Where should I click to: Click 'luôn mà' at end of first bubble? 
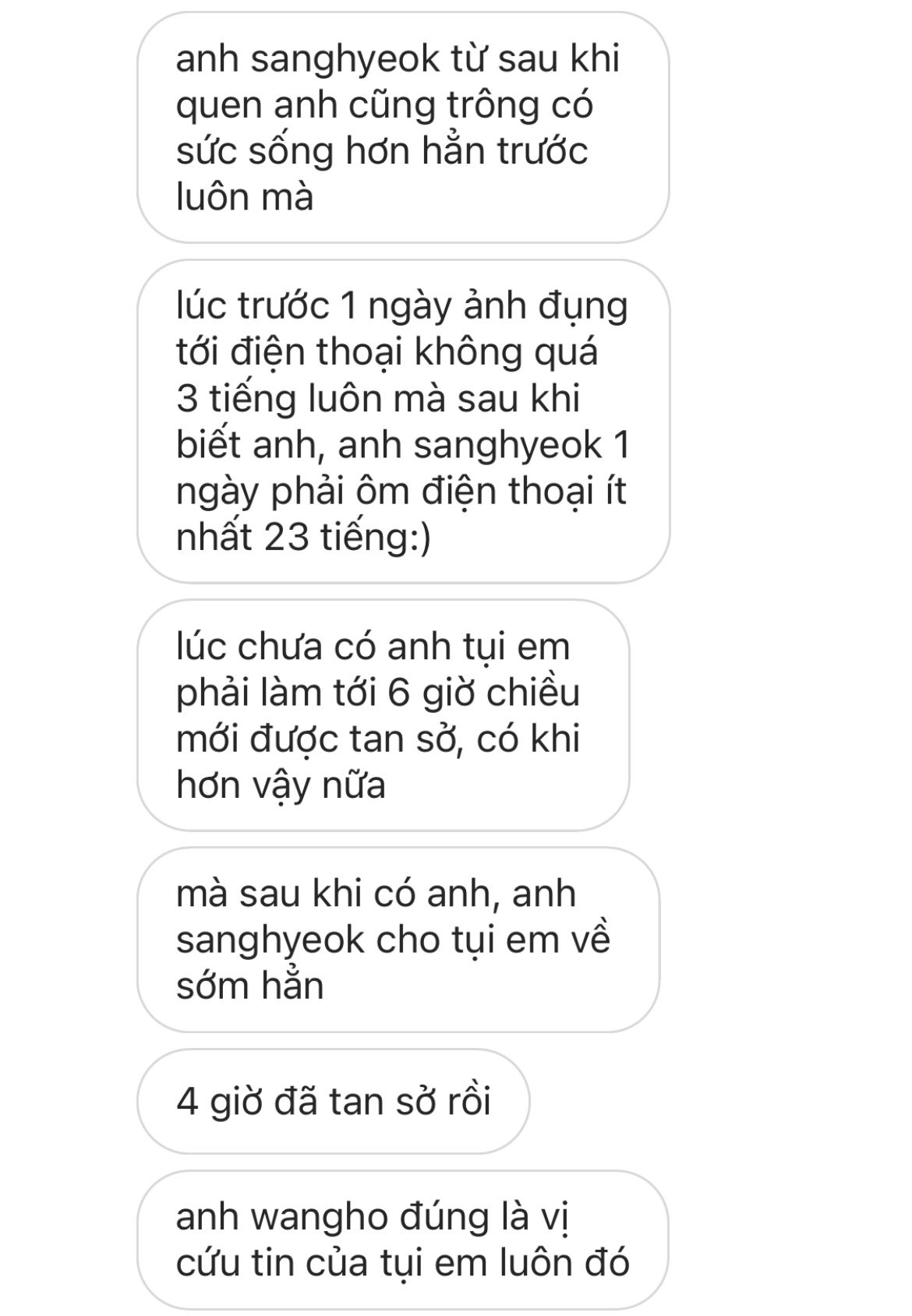coord(246,197)
